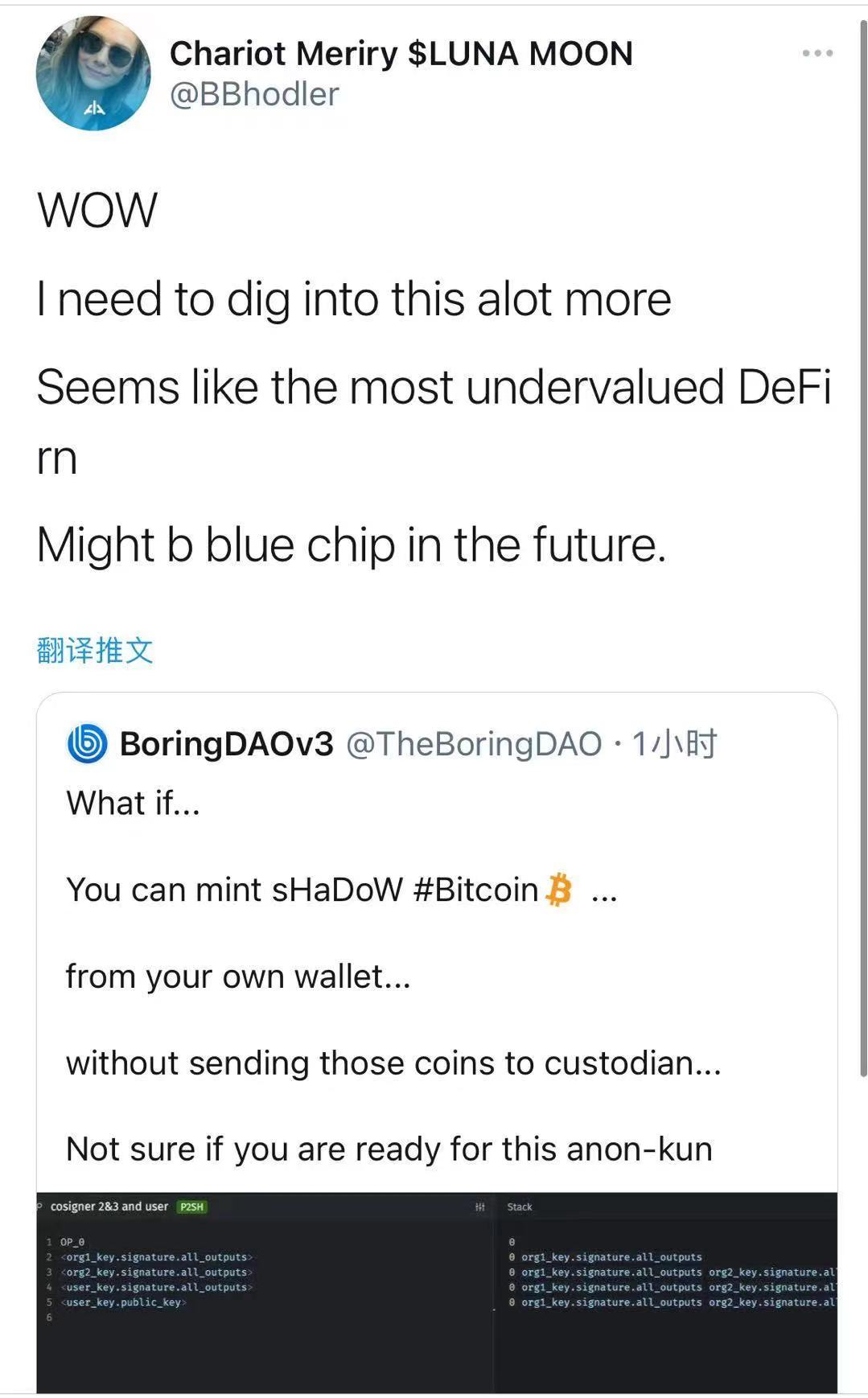Viewport: 868px width, 1398px height.
Task: Click the 'cosigner 2&3 and user' title
Action: [x=109, y=1207]
